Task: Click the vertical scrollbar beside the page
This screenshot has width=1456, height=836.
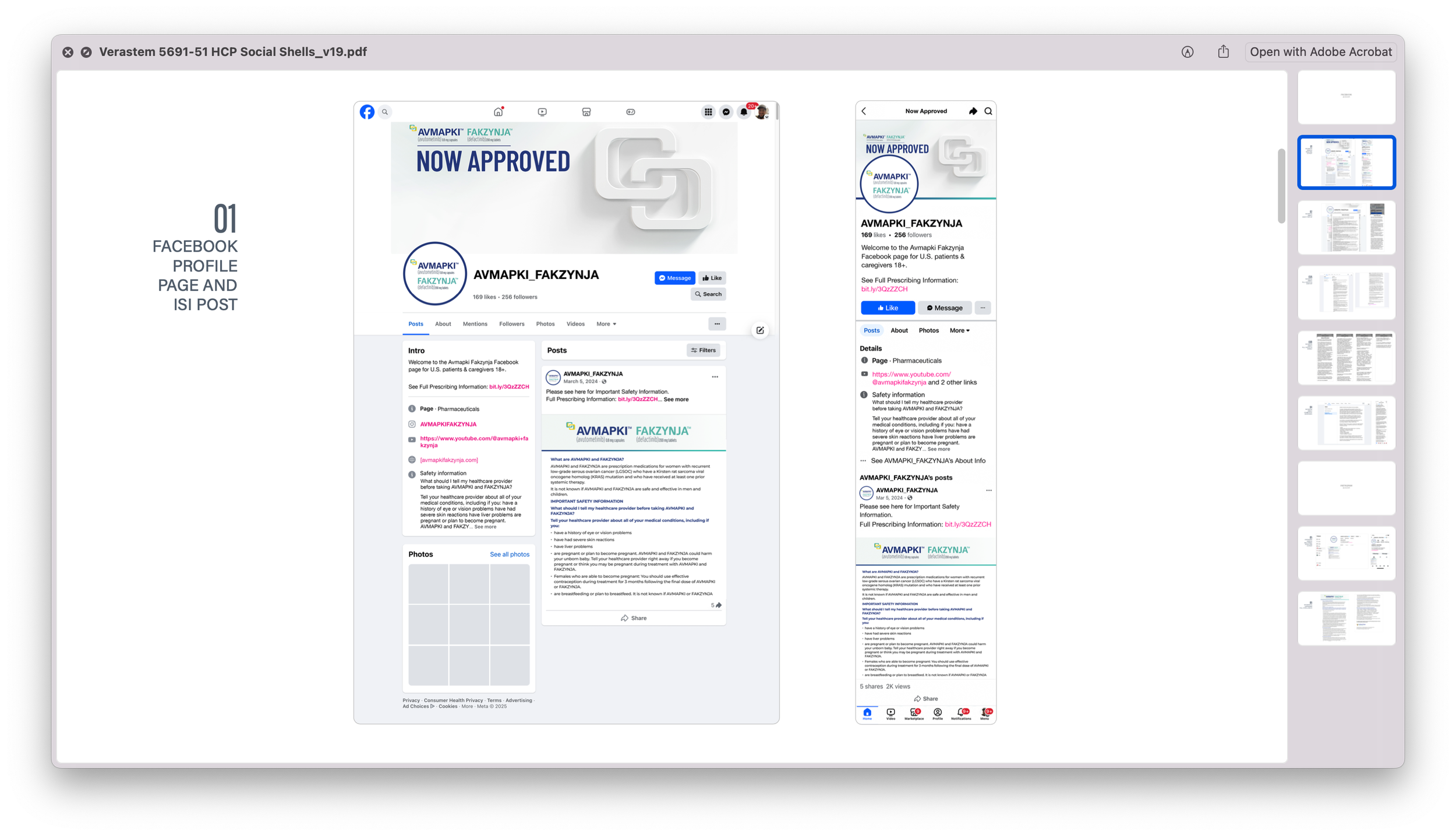Action: click(x=1281, y=186)
